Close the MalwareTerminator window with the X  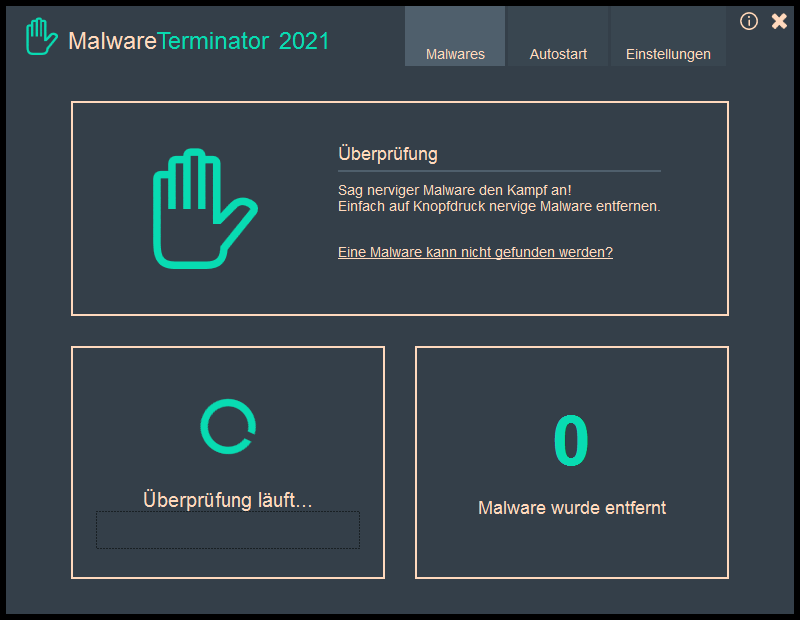[779, 21]
